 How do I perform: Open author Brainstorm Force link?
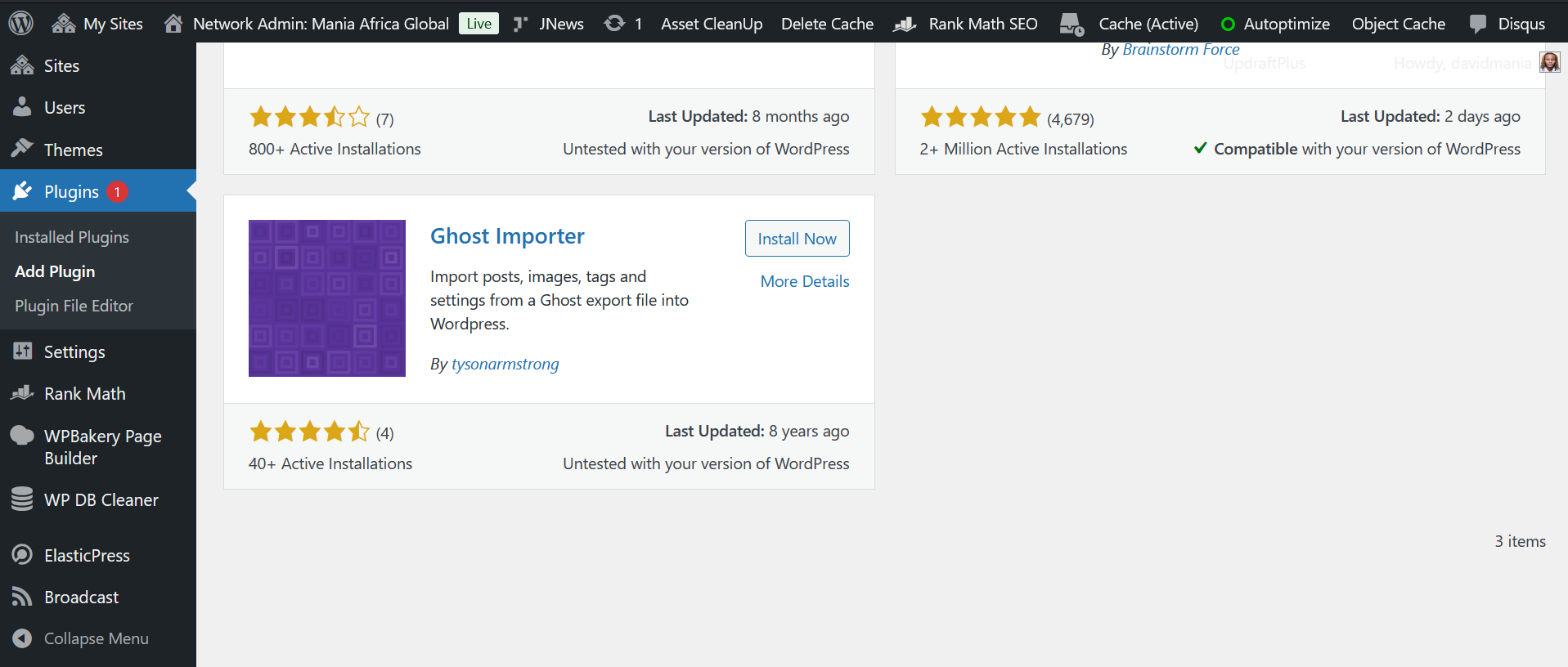pos(1180,49)
